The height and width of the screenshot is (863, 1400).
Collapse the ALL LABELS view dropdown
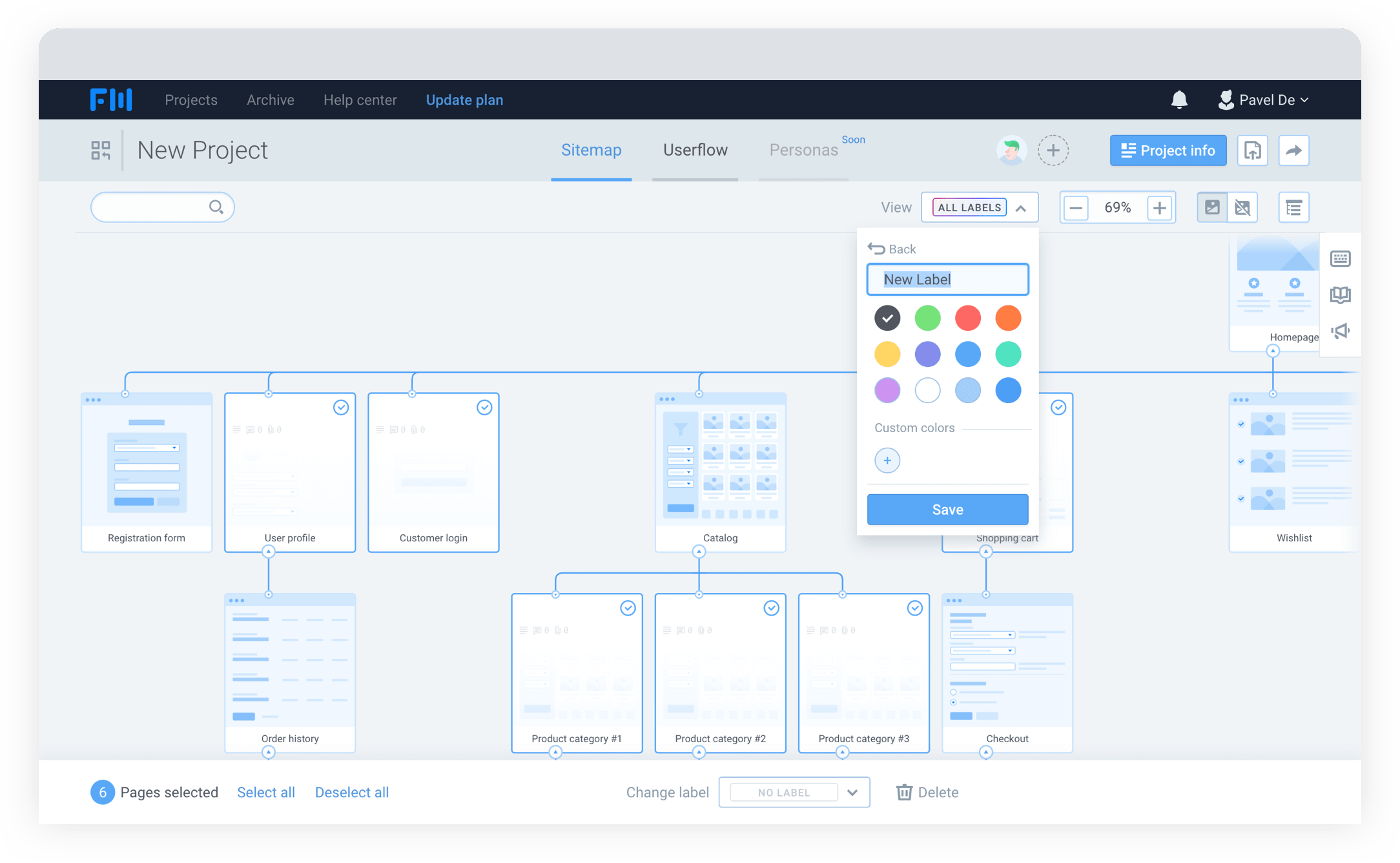(x=1021, y=208)
